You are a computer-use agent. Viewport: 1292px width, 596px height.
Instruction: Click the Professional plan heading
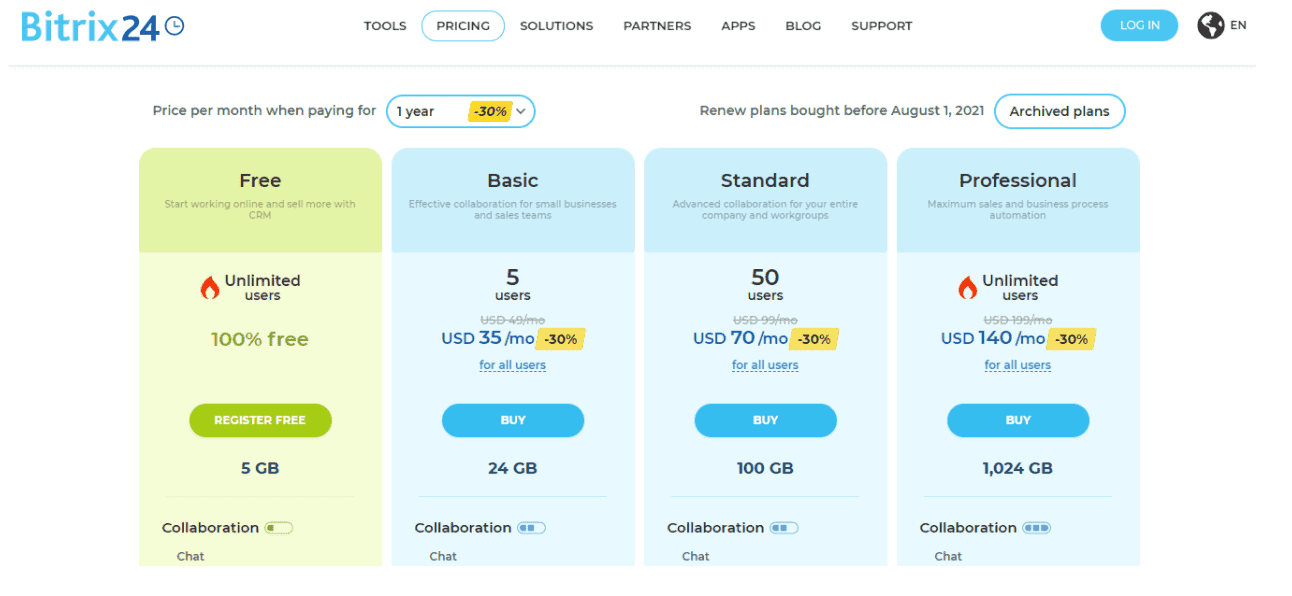(x=1018, y=181)
